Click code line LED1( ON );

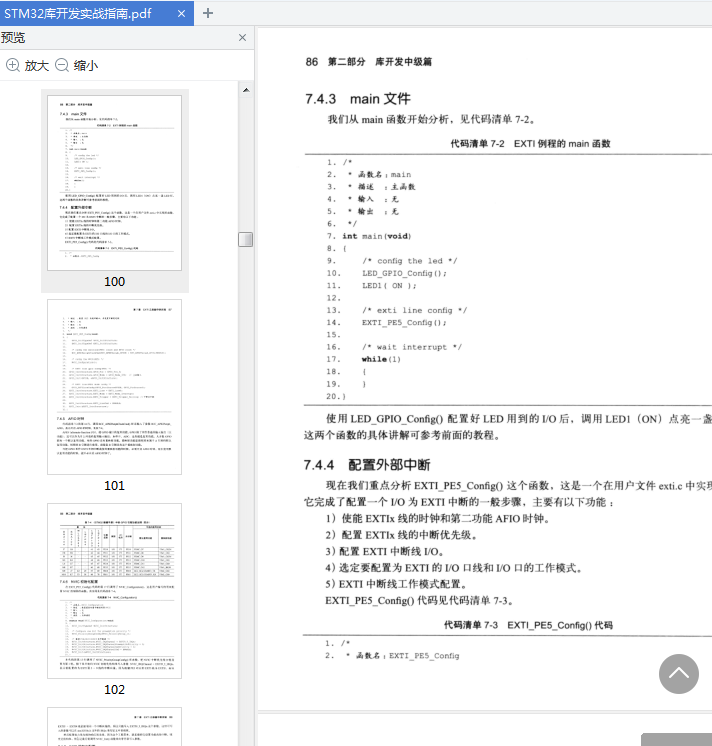click(389, 285)
